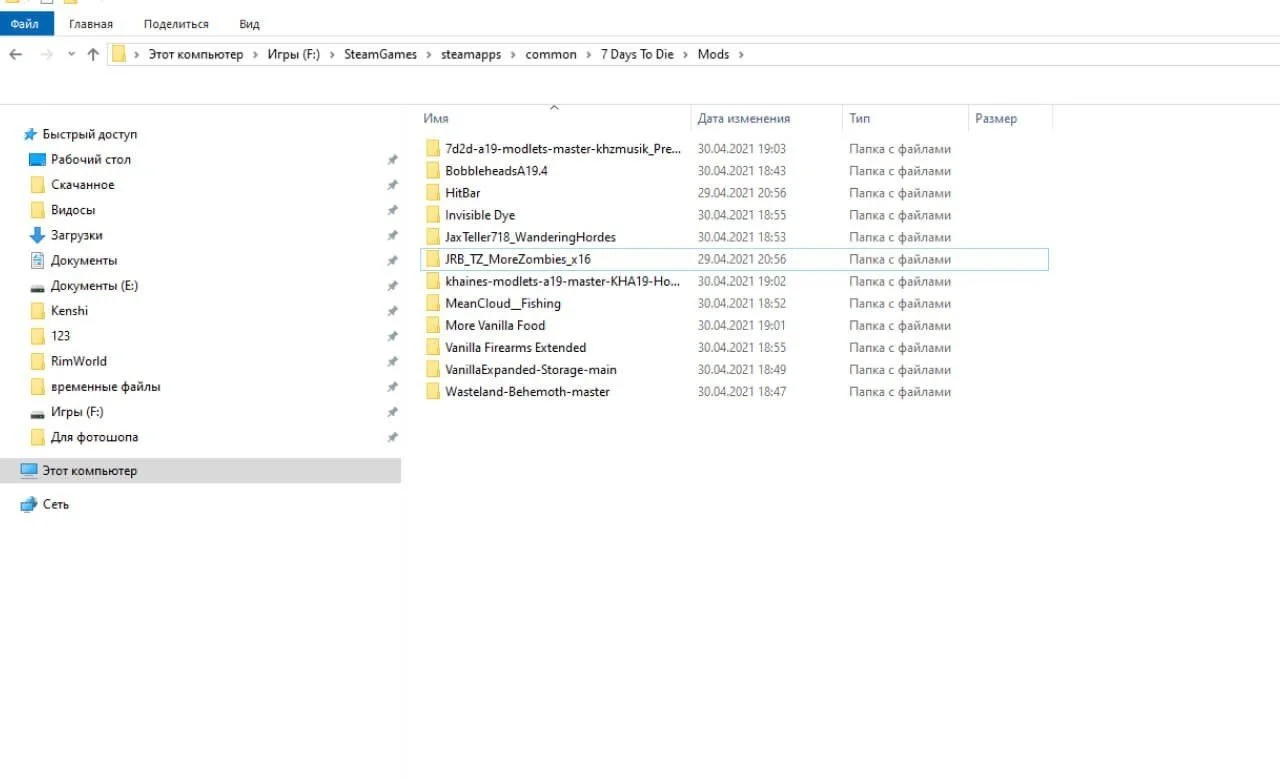The image size is (1280, 780).
Task: Click the Forward navigation arrow
Action: [46, 54]
